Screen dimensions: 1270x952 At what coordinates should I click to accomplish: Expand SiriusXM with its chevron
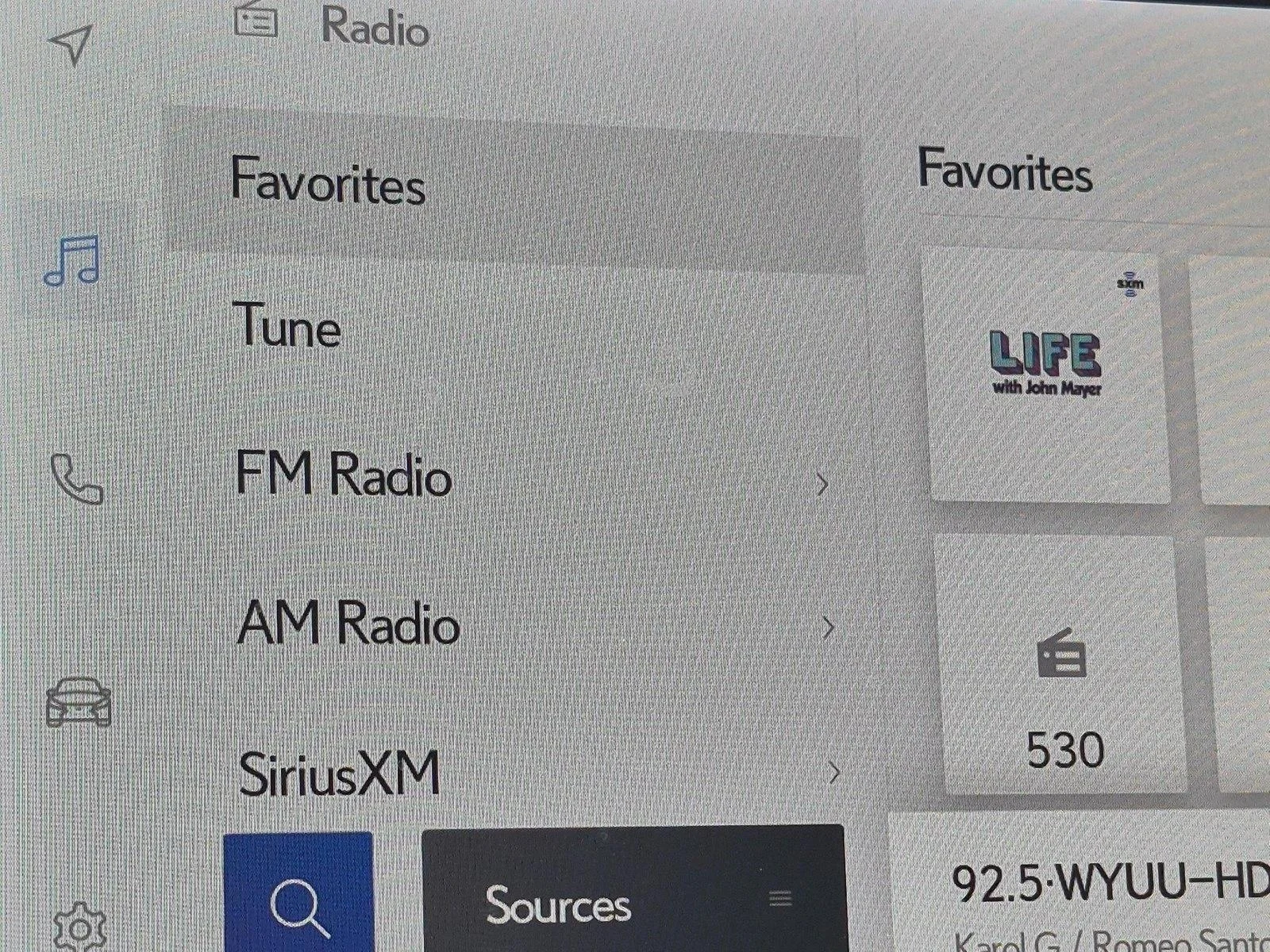pos(833,772)
